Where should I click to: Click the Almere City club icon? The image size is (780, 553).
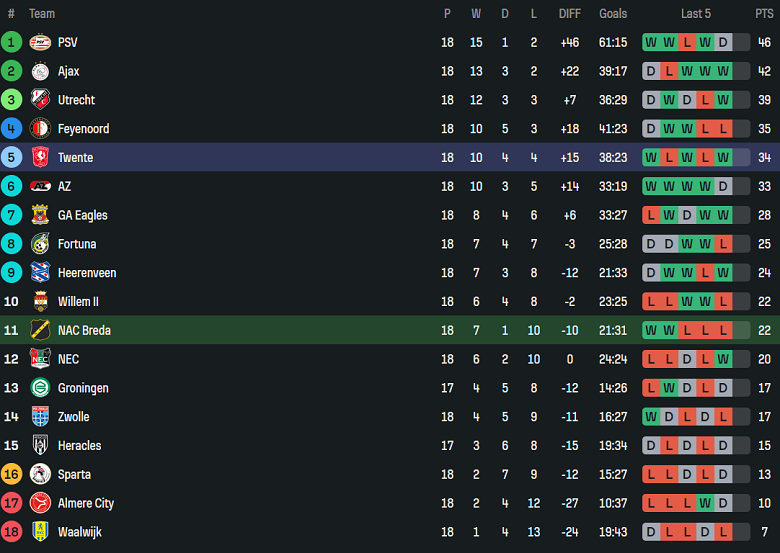pyautogui.click(x=40, y=503)
